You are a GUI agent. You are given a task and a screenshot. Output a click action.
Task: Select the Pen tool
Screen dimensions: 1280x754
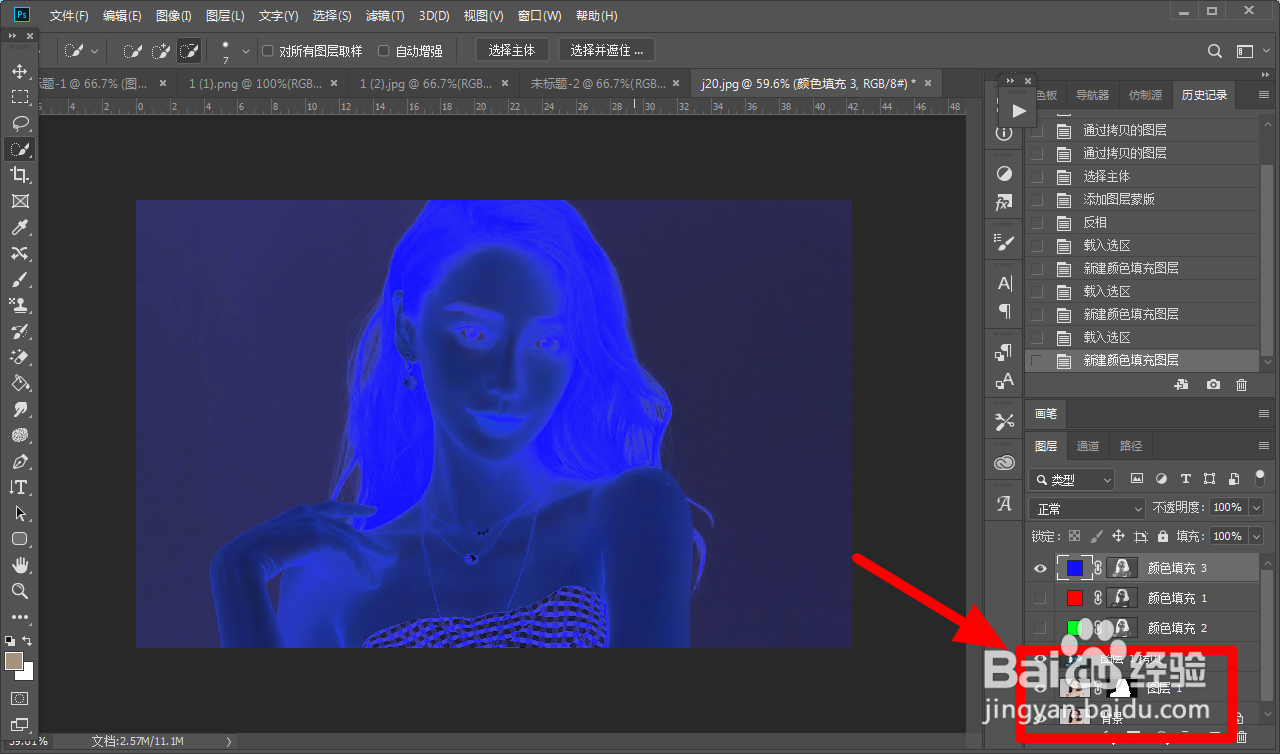pyautogui.click(x=19, y=461)
